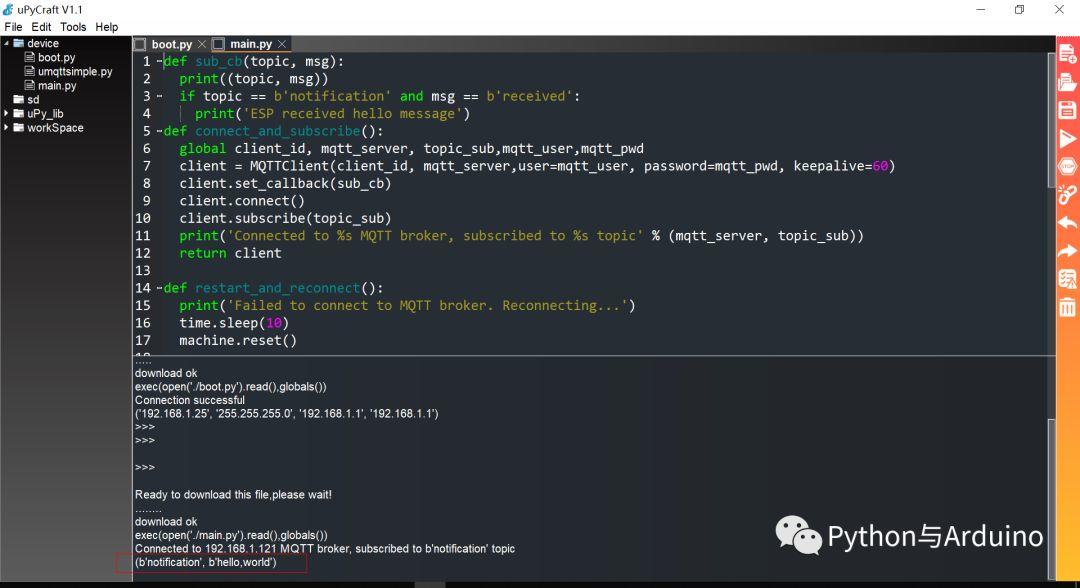Click console output (b'notification', b'hello,world')
1080x588 pixels.
coord(206,563)
